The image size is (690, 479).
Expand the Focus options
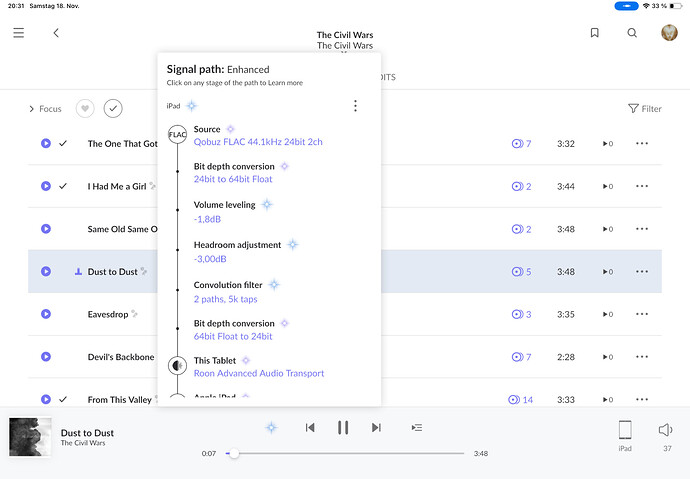point(45,109)
